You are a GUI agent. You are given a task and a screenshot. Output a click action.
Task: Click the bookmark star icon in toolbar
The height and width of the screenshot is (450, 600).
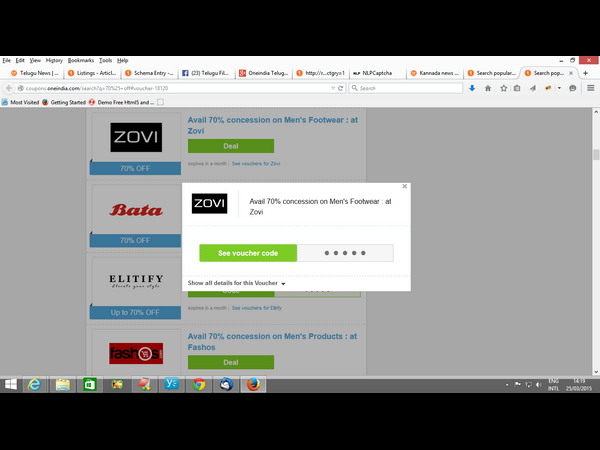click(x=504, y=88)
